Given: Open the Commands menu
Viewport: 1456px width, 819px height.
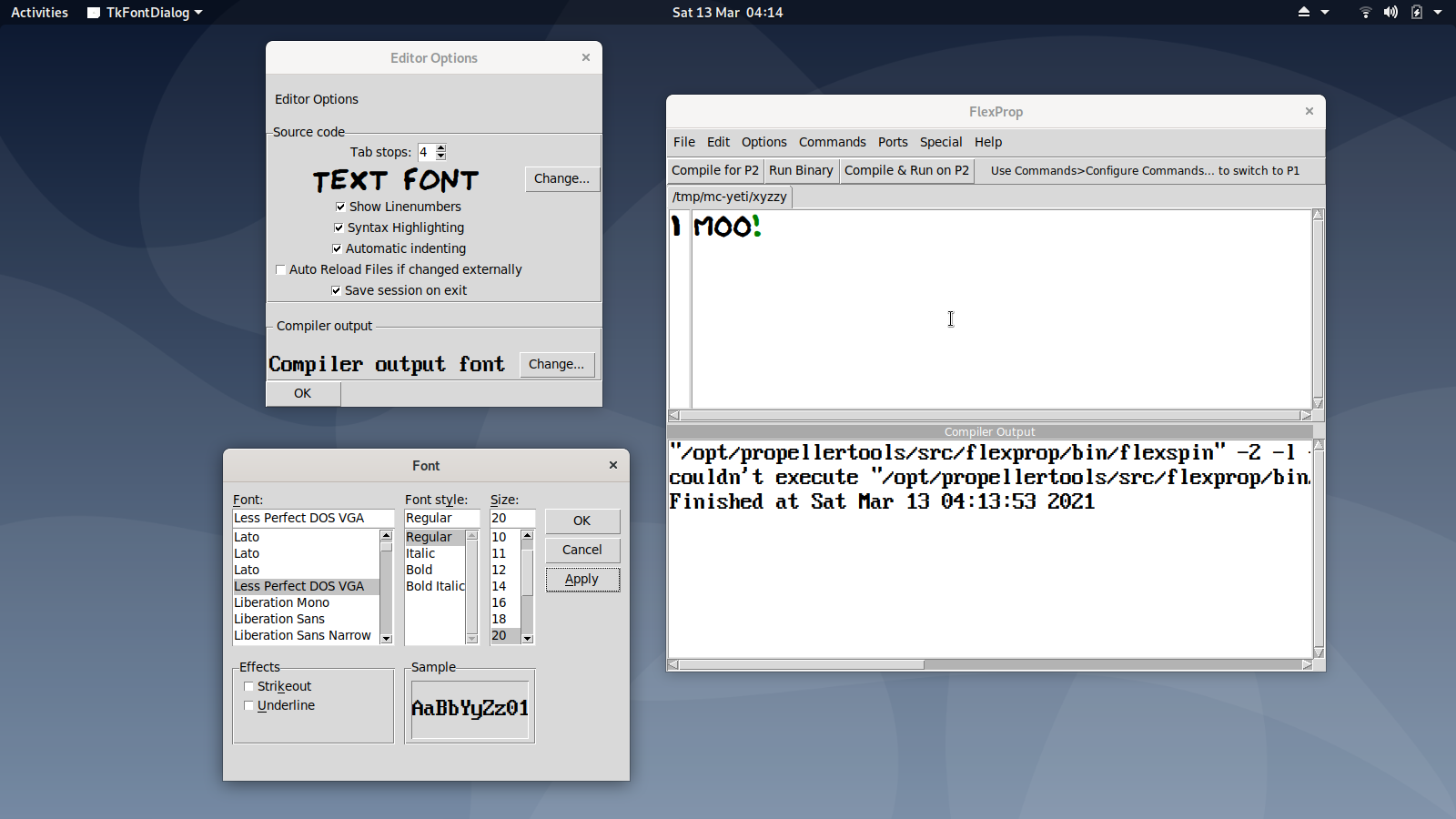Looking at the screenshot, I should click(832, 142).
